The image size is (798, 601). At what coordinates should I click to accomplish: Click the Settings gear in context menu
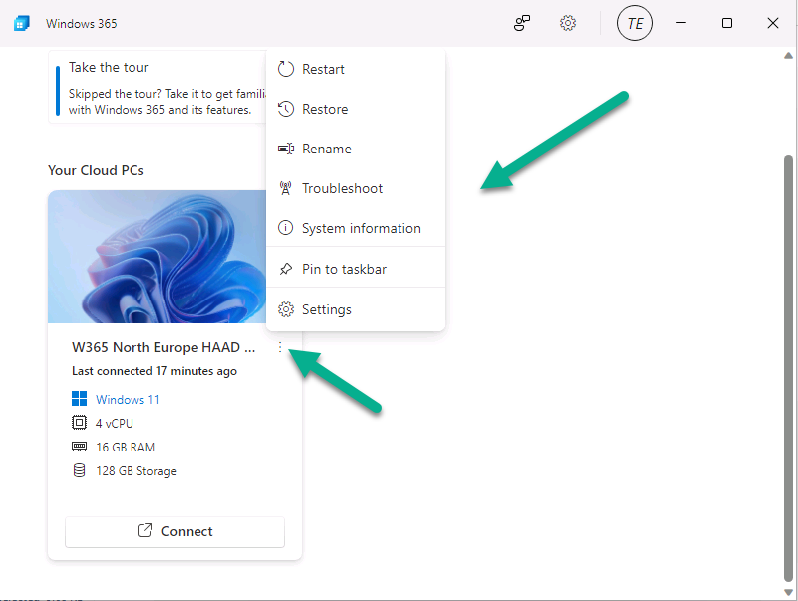tap(286, 309)
